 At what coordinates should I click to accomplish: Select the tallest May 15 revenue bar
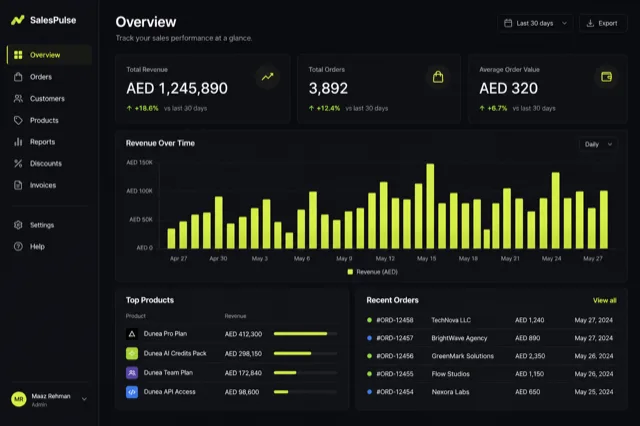click(430, 206)
